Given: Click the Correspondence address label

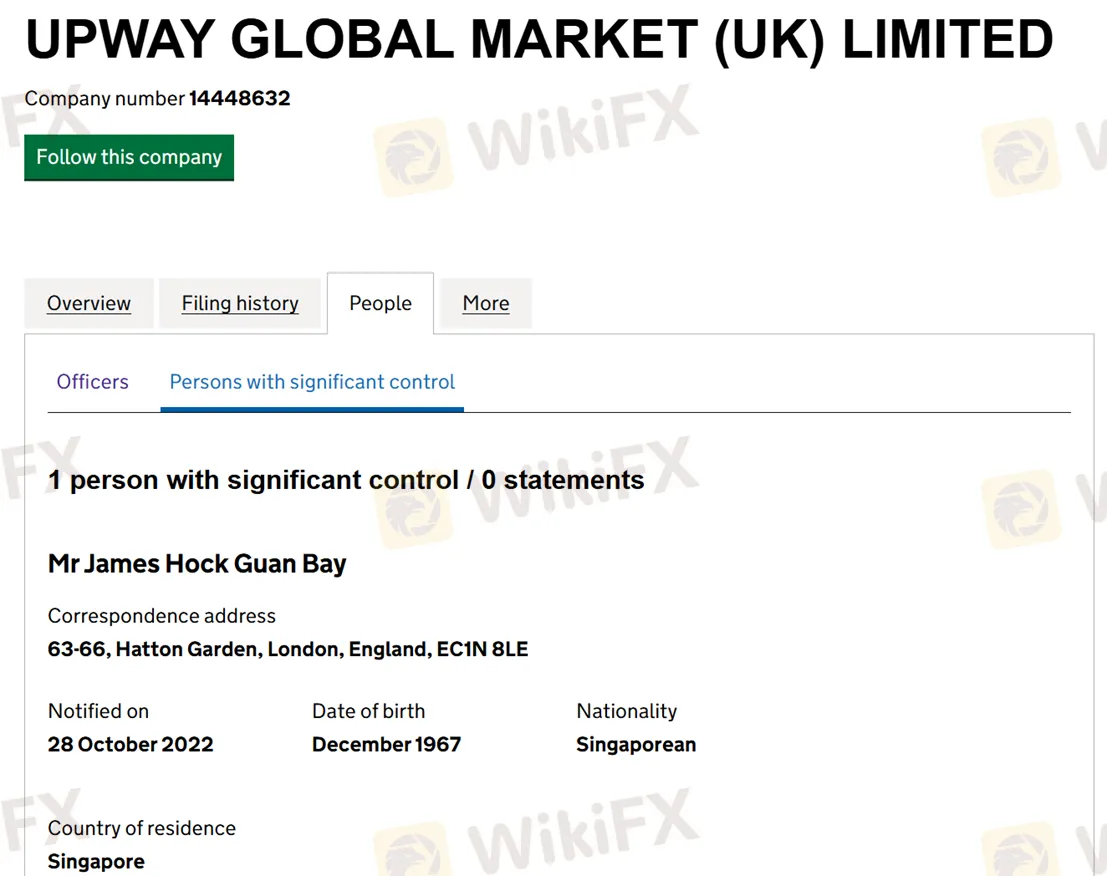Looking at the screenshot, I should pos(162,616).
